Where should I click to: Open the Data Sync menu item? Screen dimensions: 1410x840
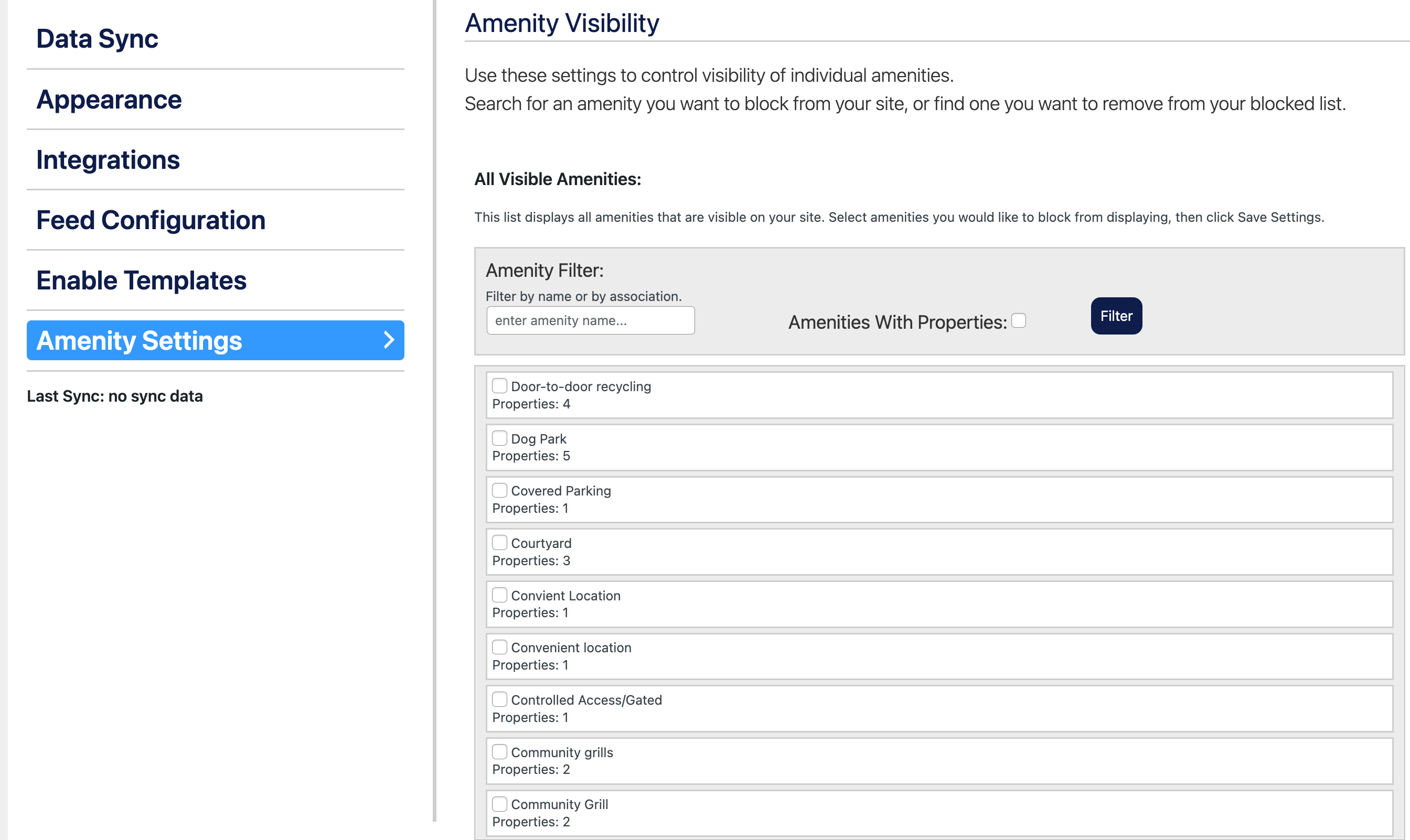click(x=98, y=39)
